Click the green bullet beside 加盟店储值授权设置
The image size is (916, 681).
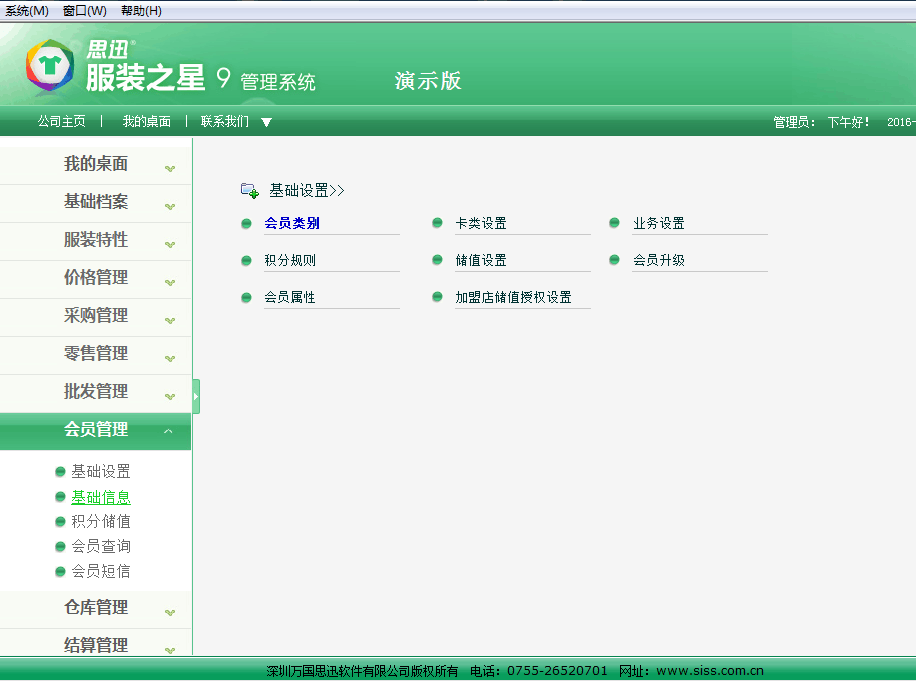point(437,297)
